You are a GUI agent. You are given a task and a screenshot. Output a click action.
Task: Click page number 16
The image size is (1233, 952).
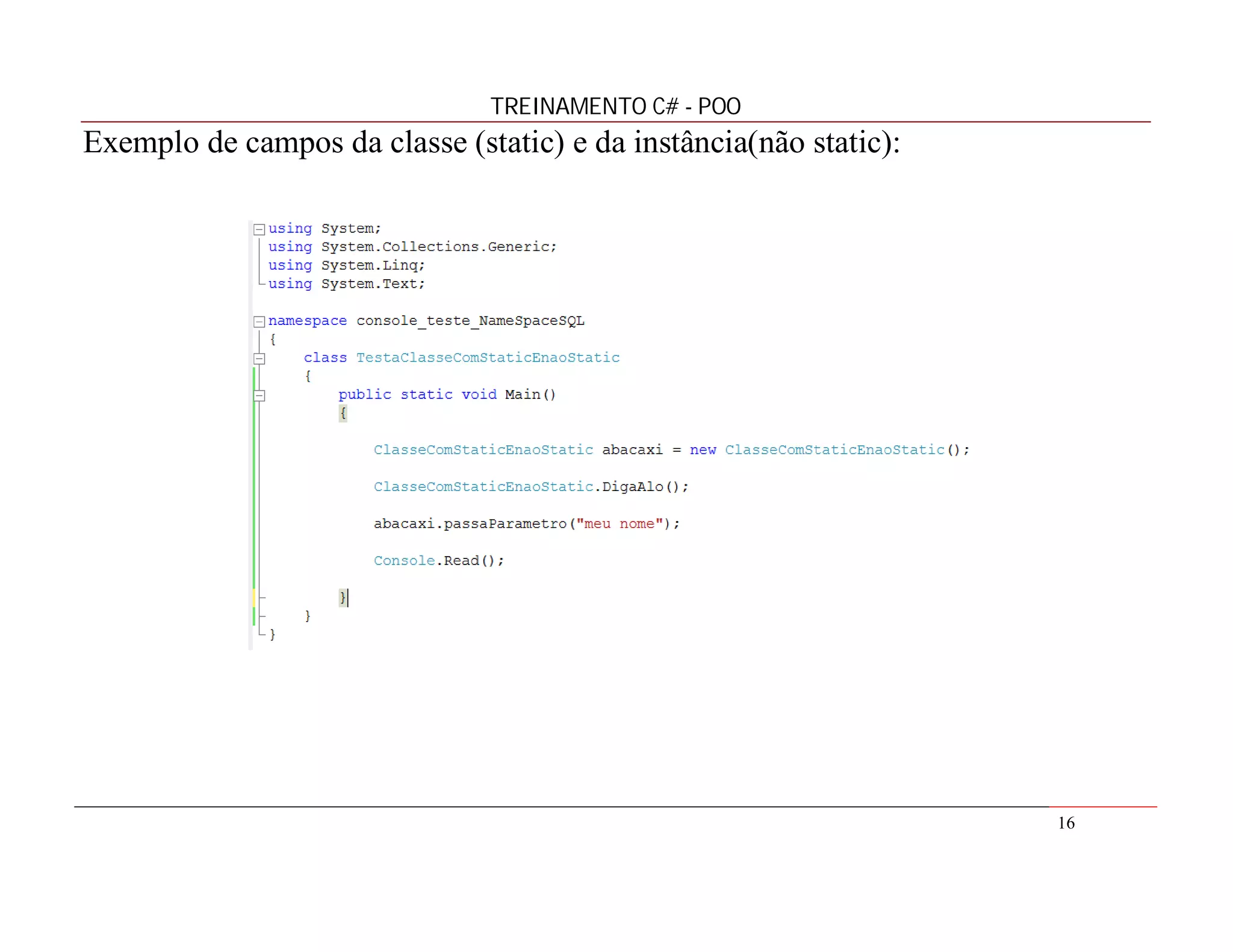pos(1066,823)
